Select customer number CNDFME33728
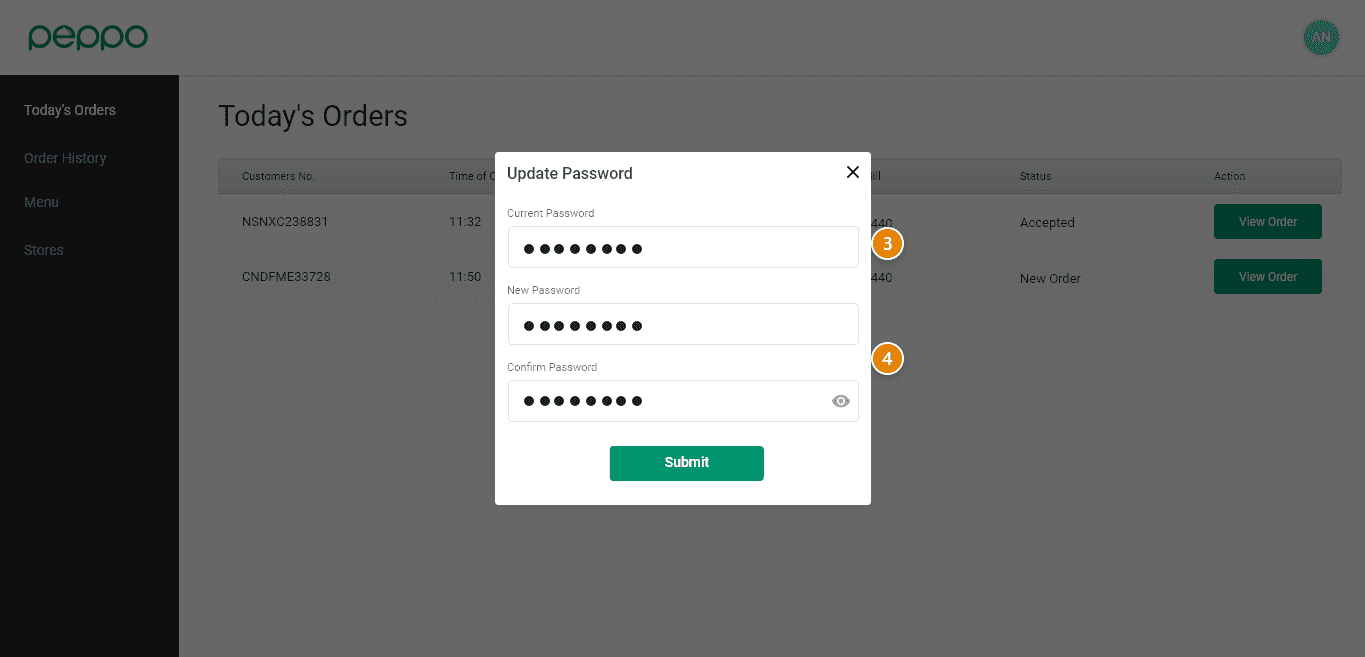1365x657 pixels. coord(286,277)
